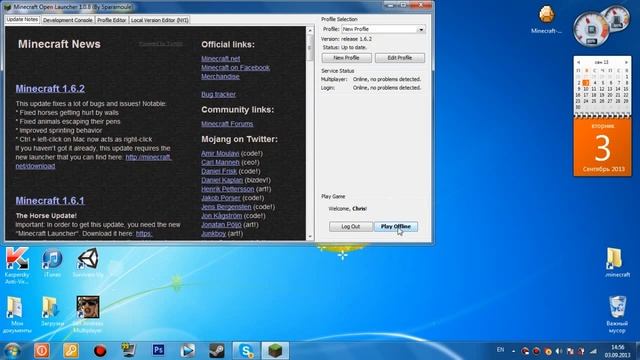Viewport: 640px width, 360px height.
Task: Click the Edit Profile button
Action: pyautogui.click(x=400, y=58)
